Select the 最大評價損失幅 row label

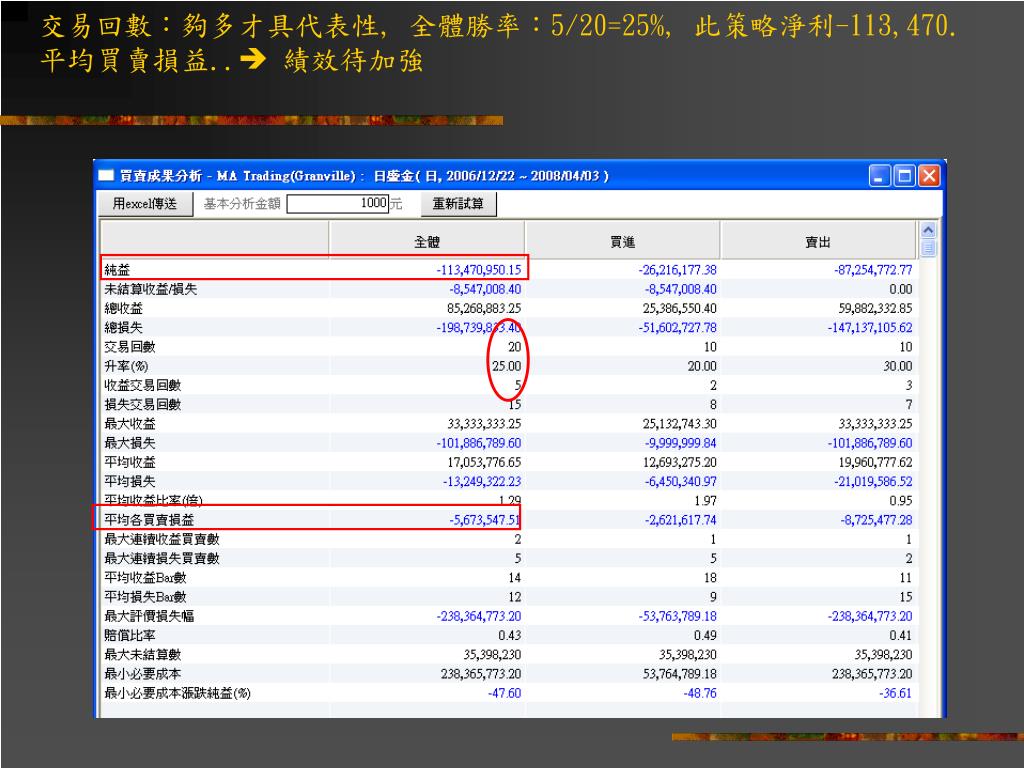[x=150, y=616]
